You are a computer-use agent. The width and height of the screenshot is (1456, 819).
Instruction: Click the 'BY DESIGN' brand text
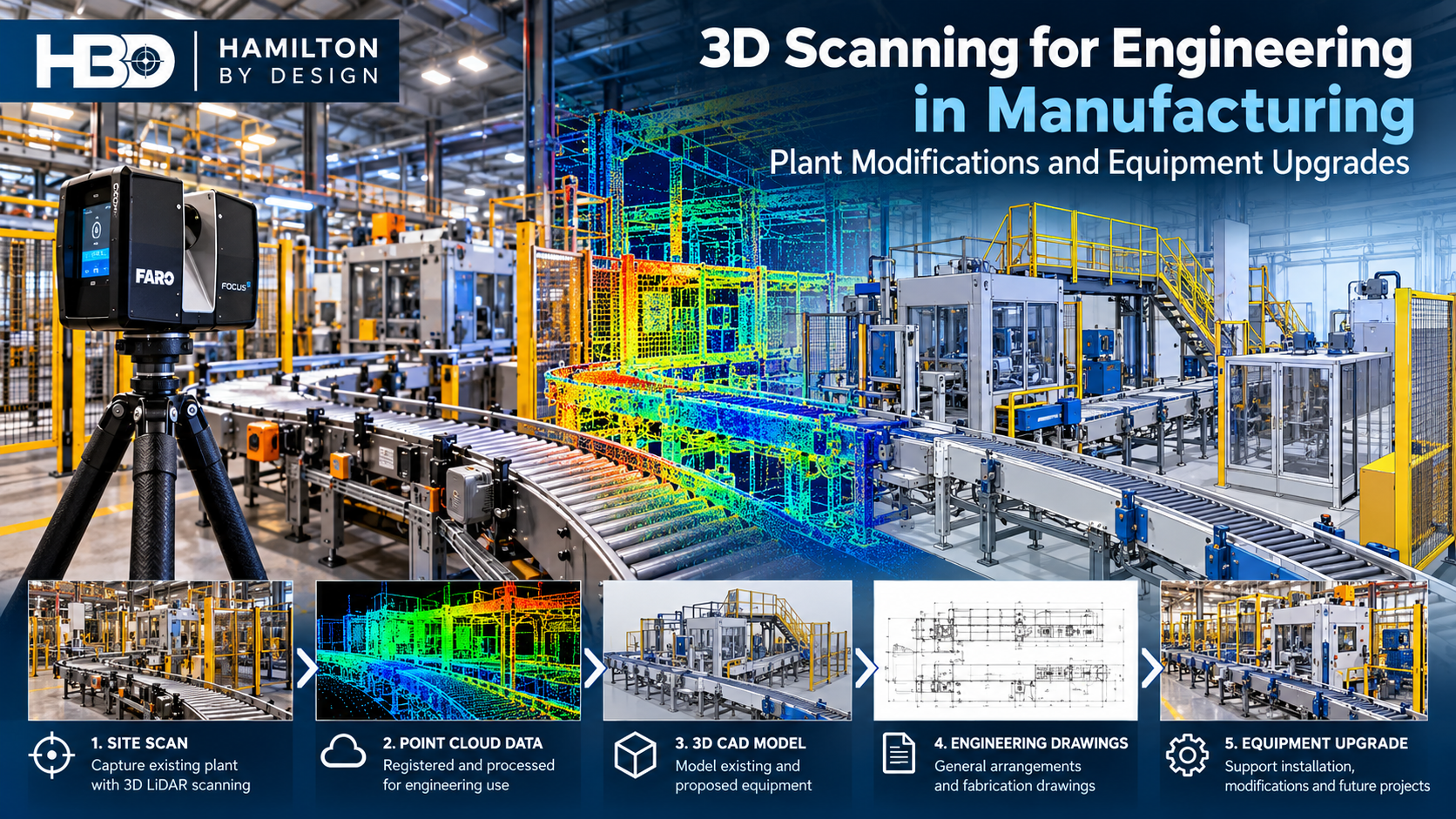click(299, 77)
